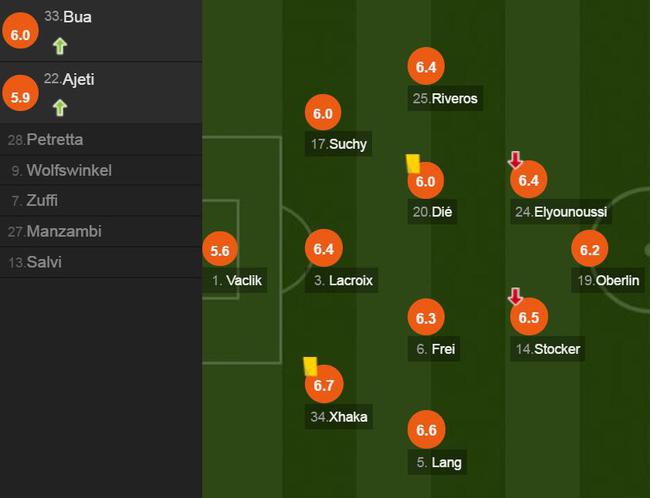The height and width of the screenshot is (498, 650).
Task: Click the 33. Bua substitute name
Action: 68,17
